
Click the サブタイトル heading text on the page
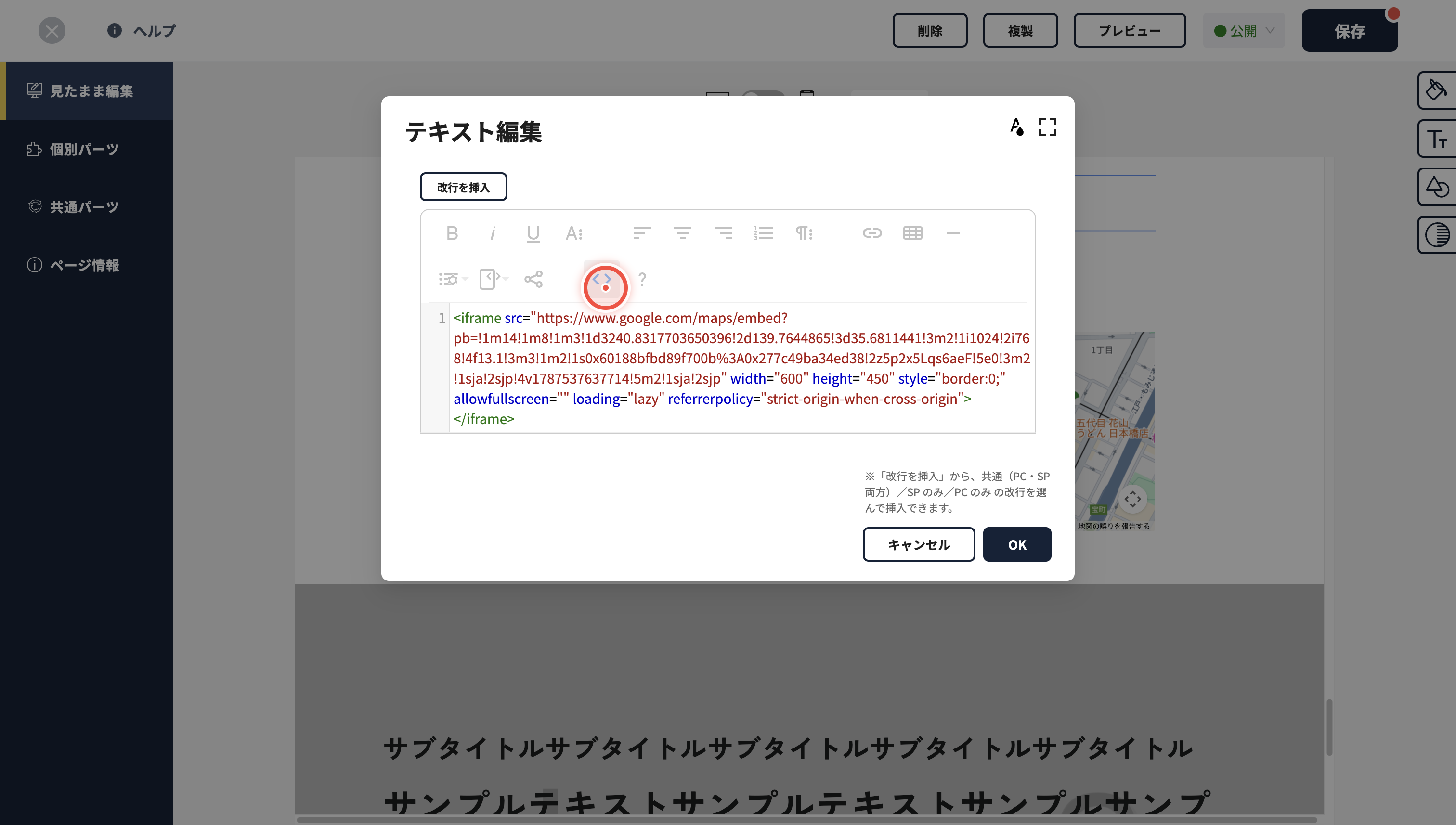pos(788,748)
